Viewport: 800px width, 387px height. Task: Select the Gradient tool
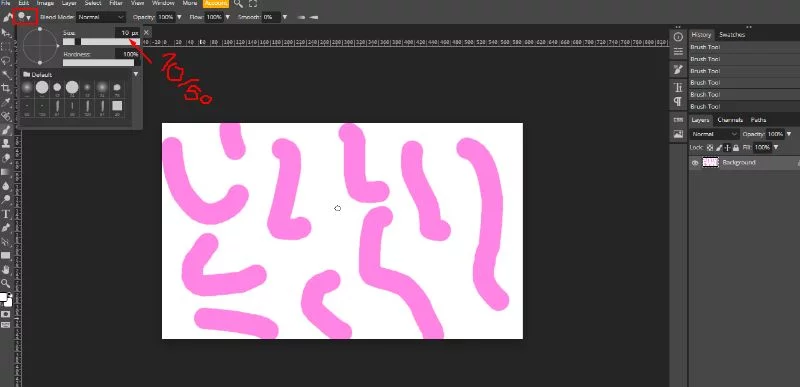6,172
